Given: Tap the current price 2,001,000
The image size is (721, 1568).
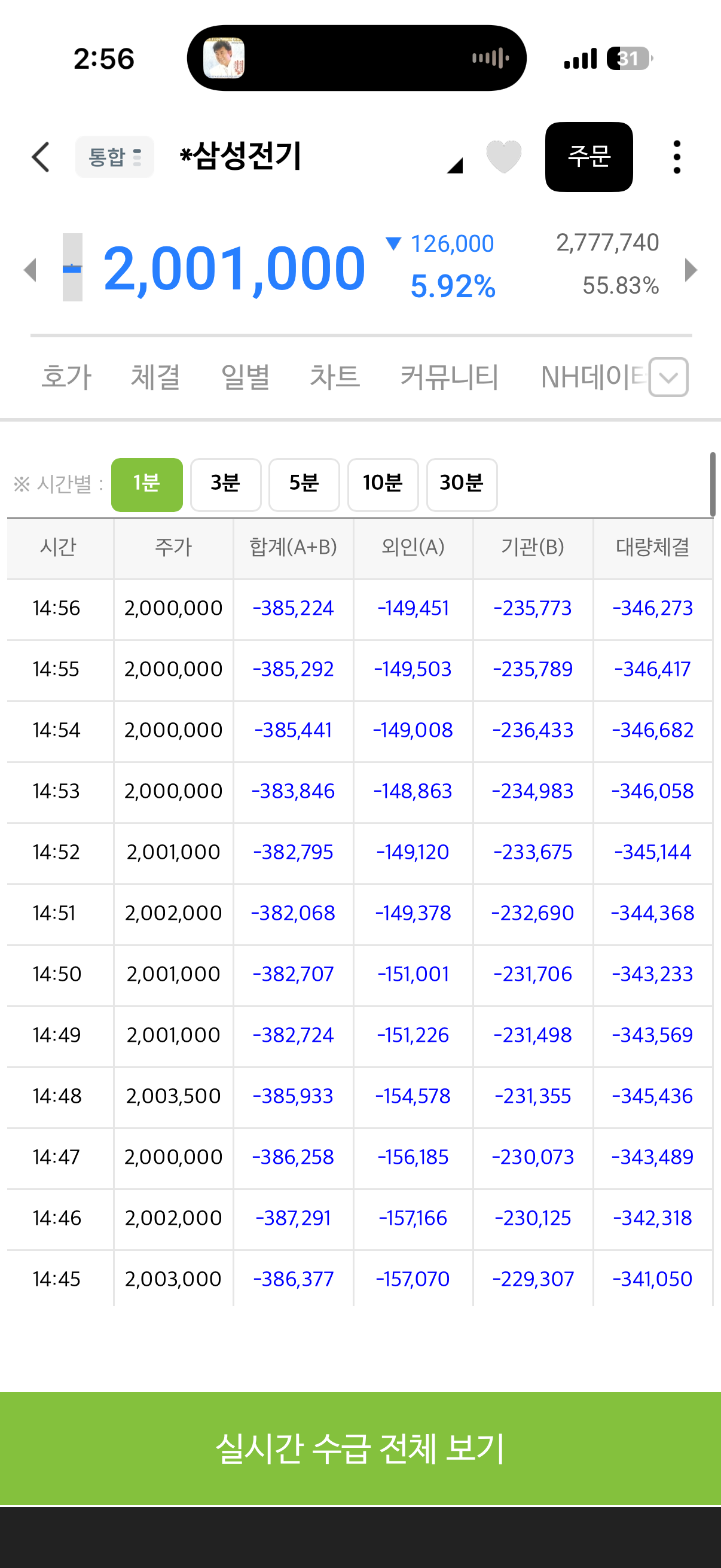Looking at the screenshot, I should coord(234,269).
